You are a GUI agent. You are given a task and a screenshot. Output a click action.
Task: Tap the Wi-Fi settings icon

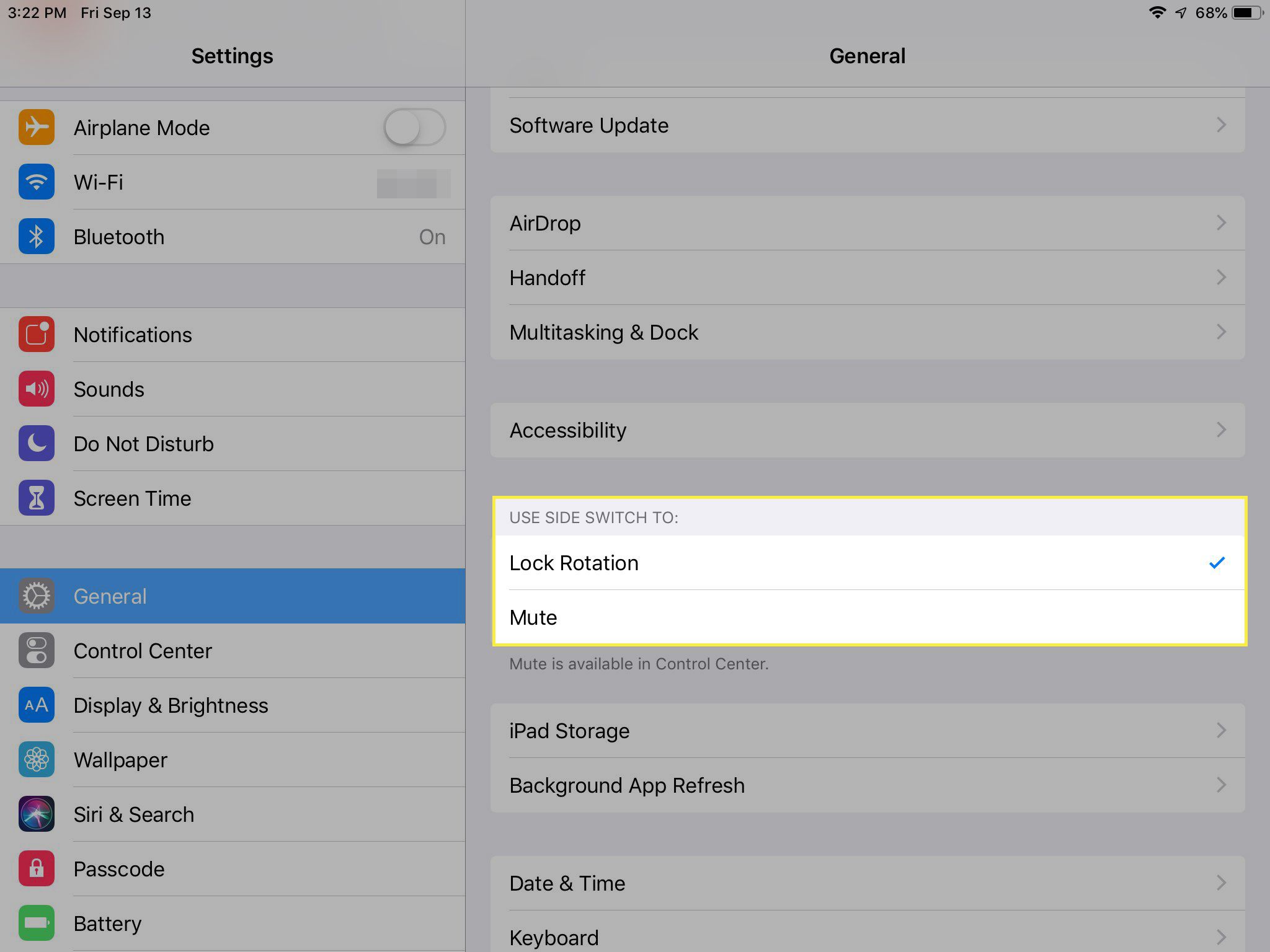pyautogui.click(x=37, y=181)
